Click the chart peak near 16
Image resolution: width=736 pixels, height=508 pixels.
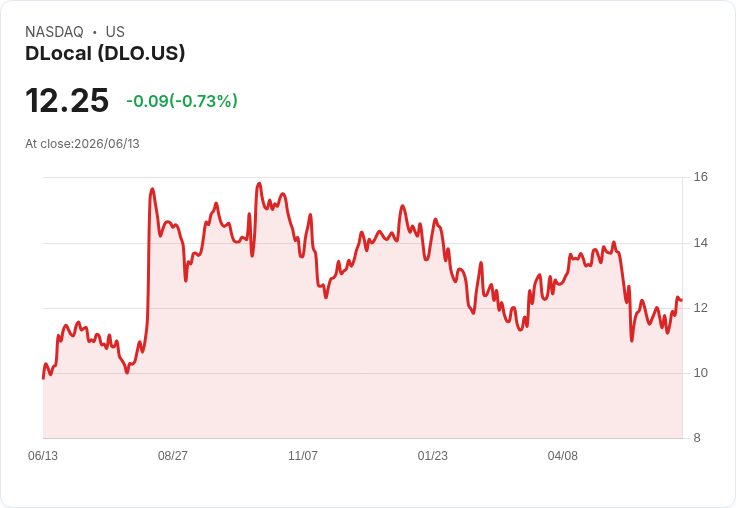[x=259, y=184]
